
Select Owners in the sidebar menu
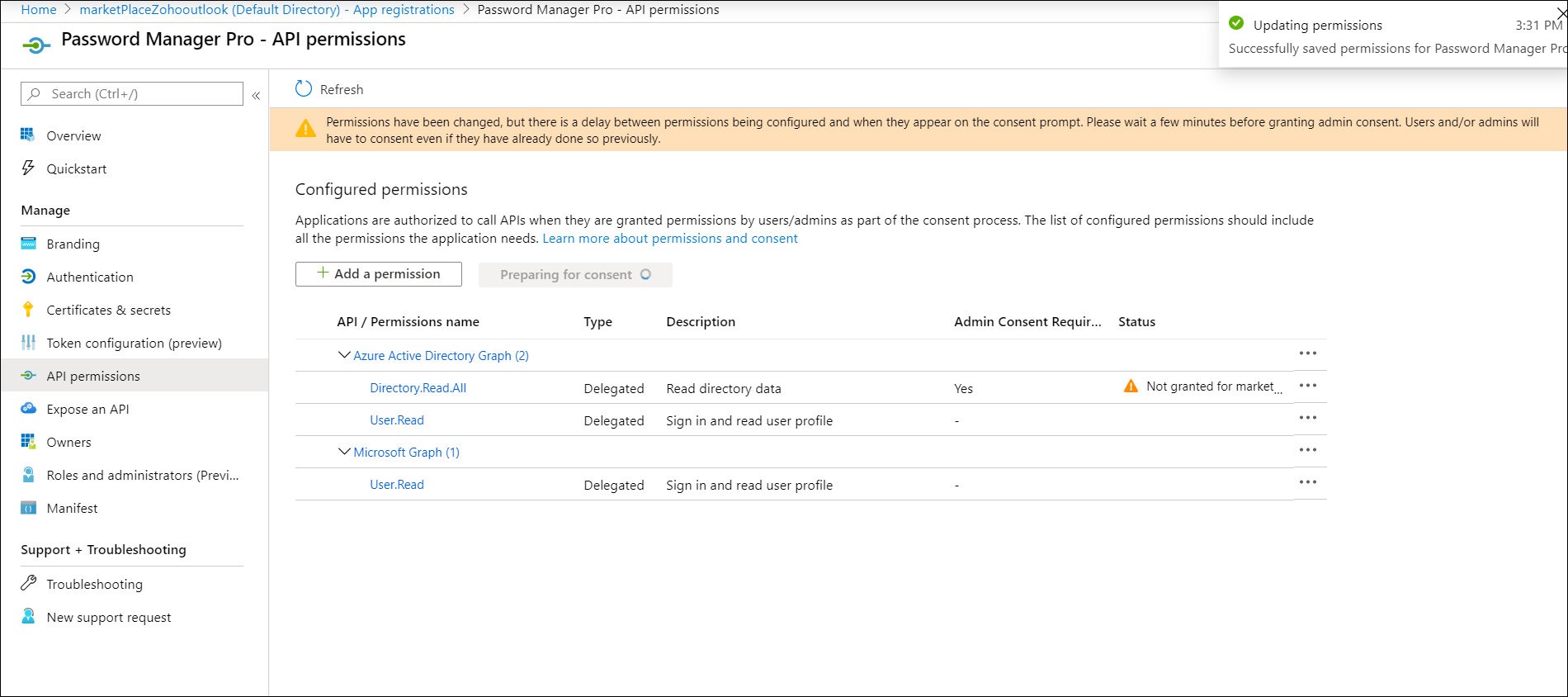coord(68,442)
